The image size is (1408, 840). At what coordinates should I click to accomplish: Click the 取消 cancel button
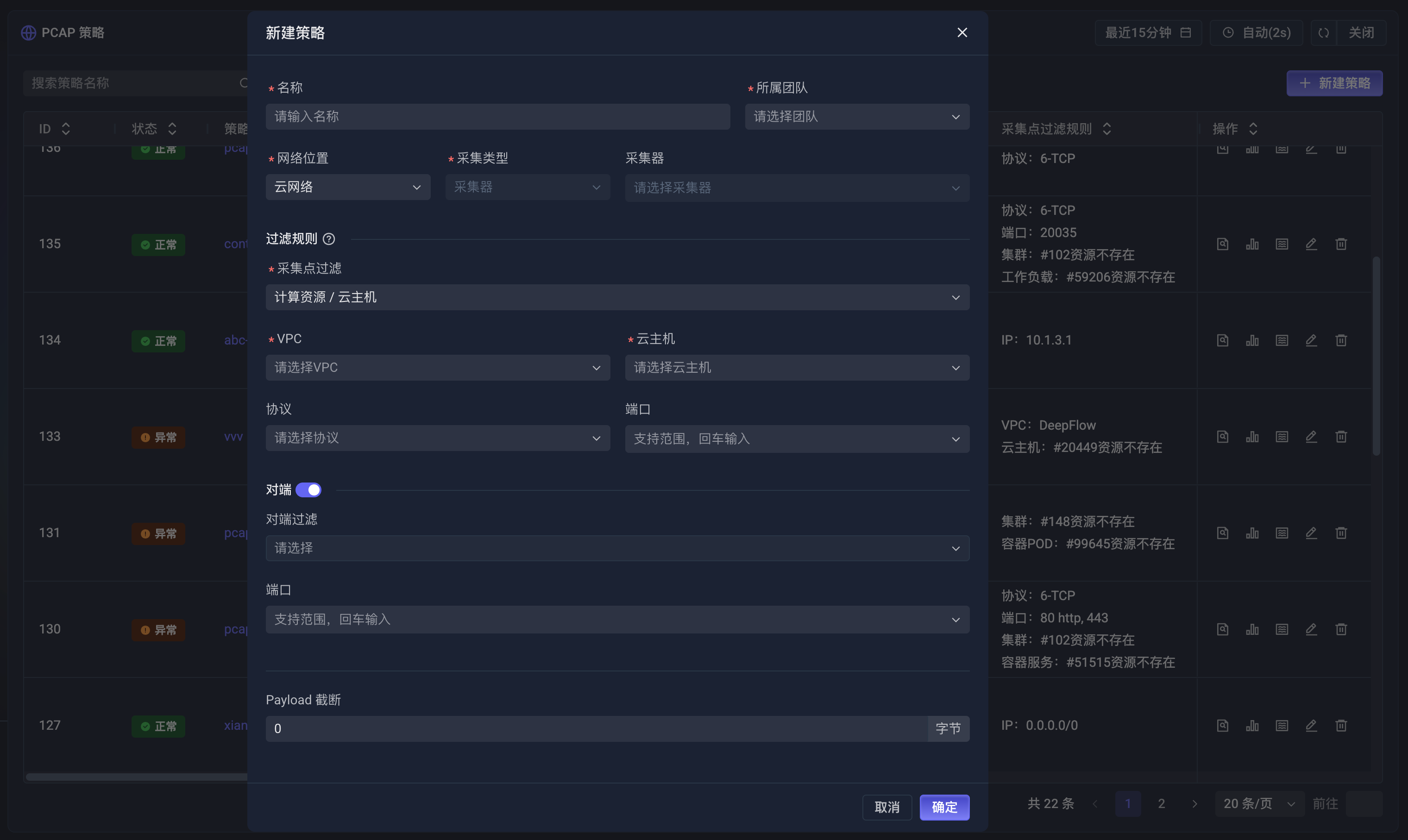click(886, 807)
